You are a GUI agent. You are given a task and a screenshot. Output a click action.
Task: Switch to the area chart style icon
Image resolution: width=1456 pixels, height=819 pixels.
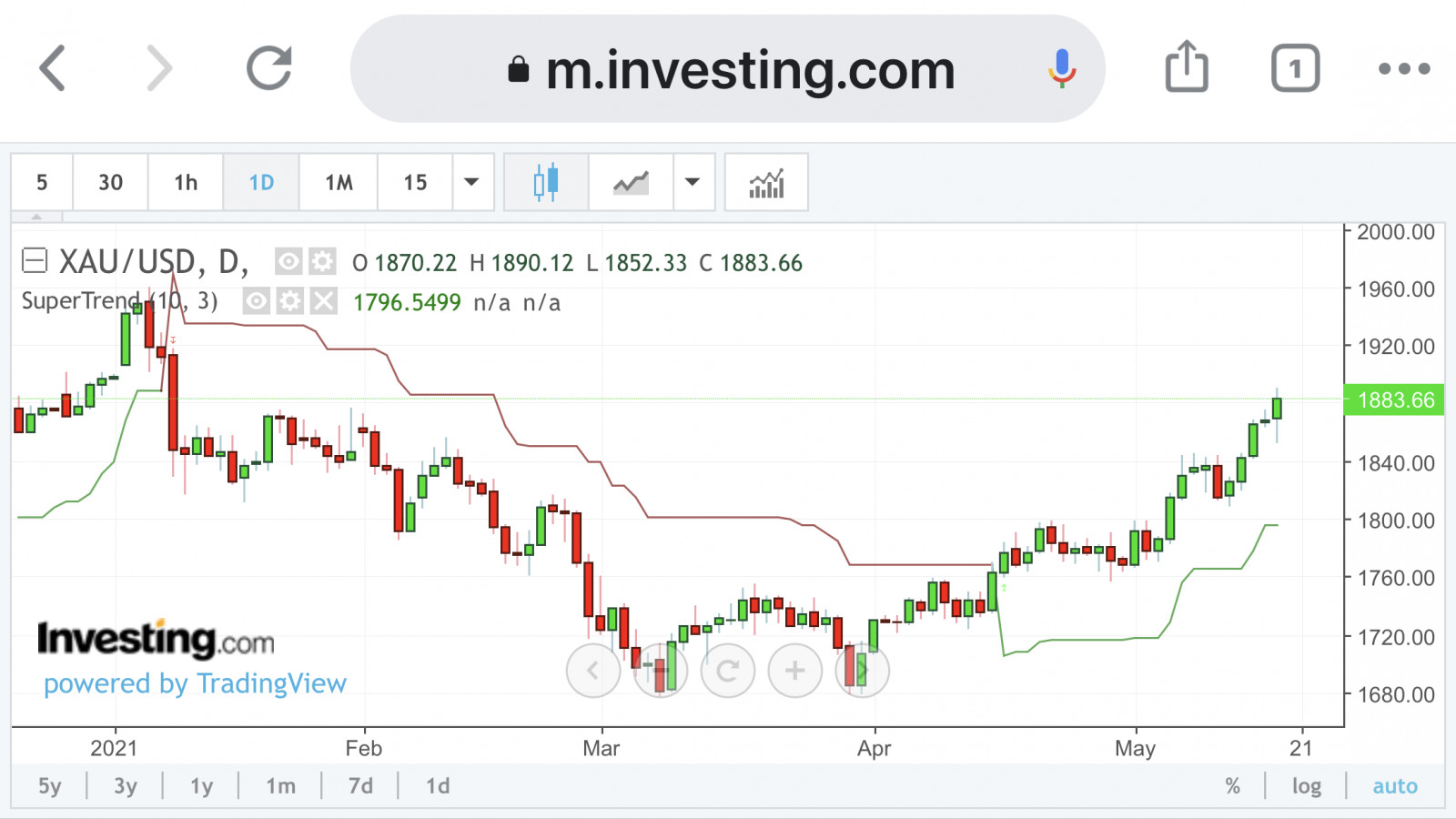[631, 183]
